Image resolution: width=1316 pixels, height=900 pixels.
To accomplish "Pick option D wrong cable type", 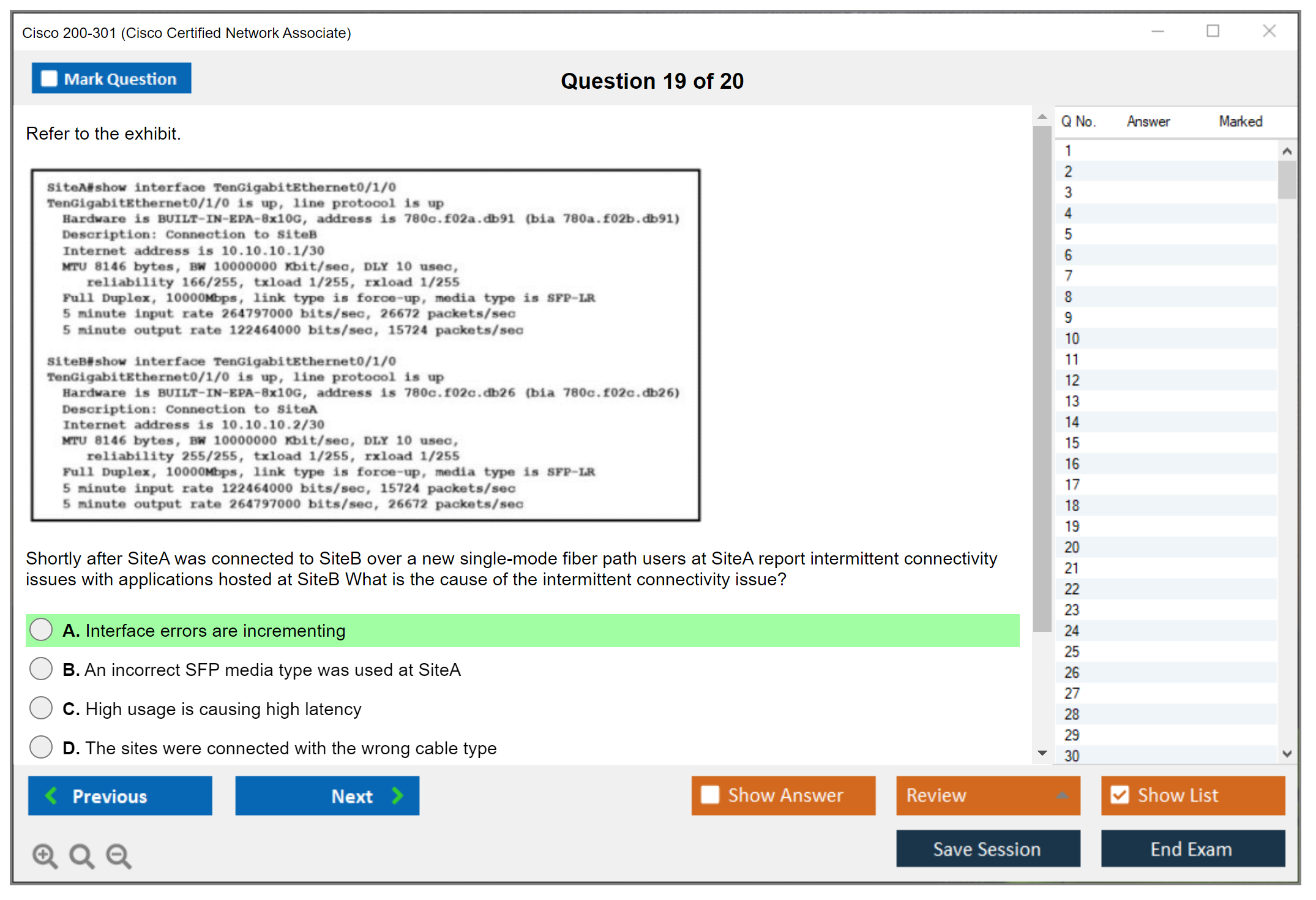I will pyautogui.click(x=41, y=748).
